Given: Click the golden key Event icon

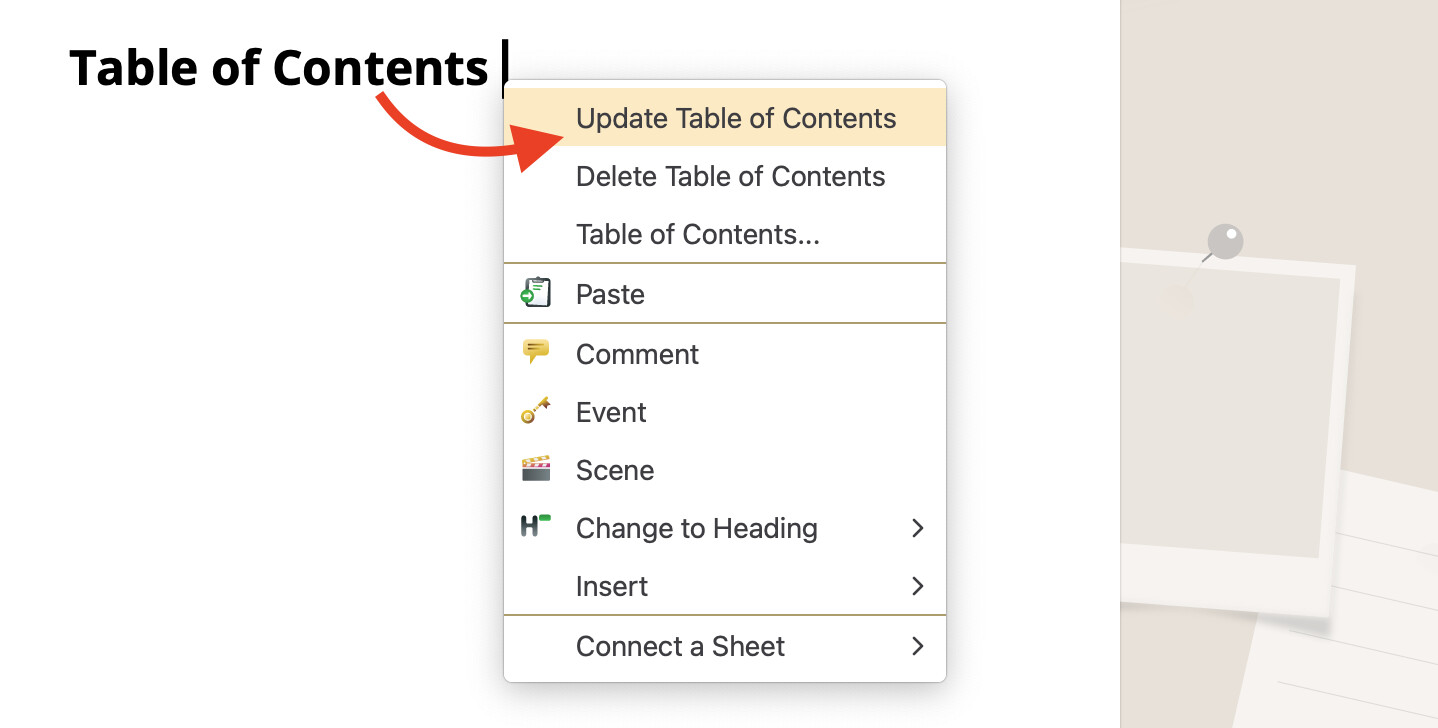Looking at the screenshot, I should point(536,410).
